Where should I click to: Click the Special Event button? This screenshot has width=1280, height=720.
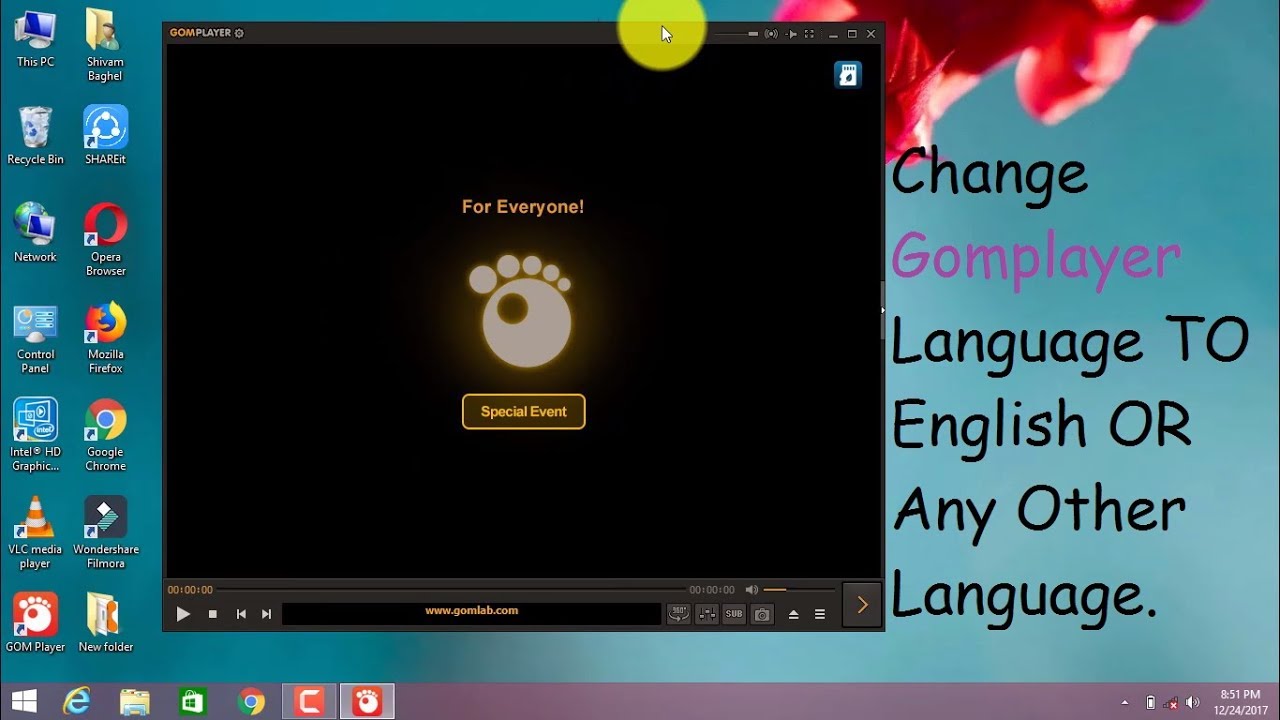pos(524,411)
